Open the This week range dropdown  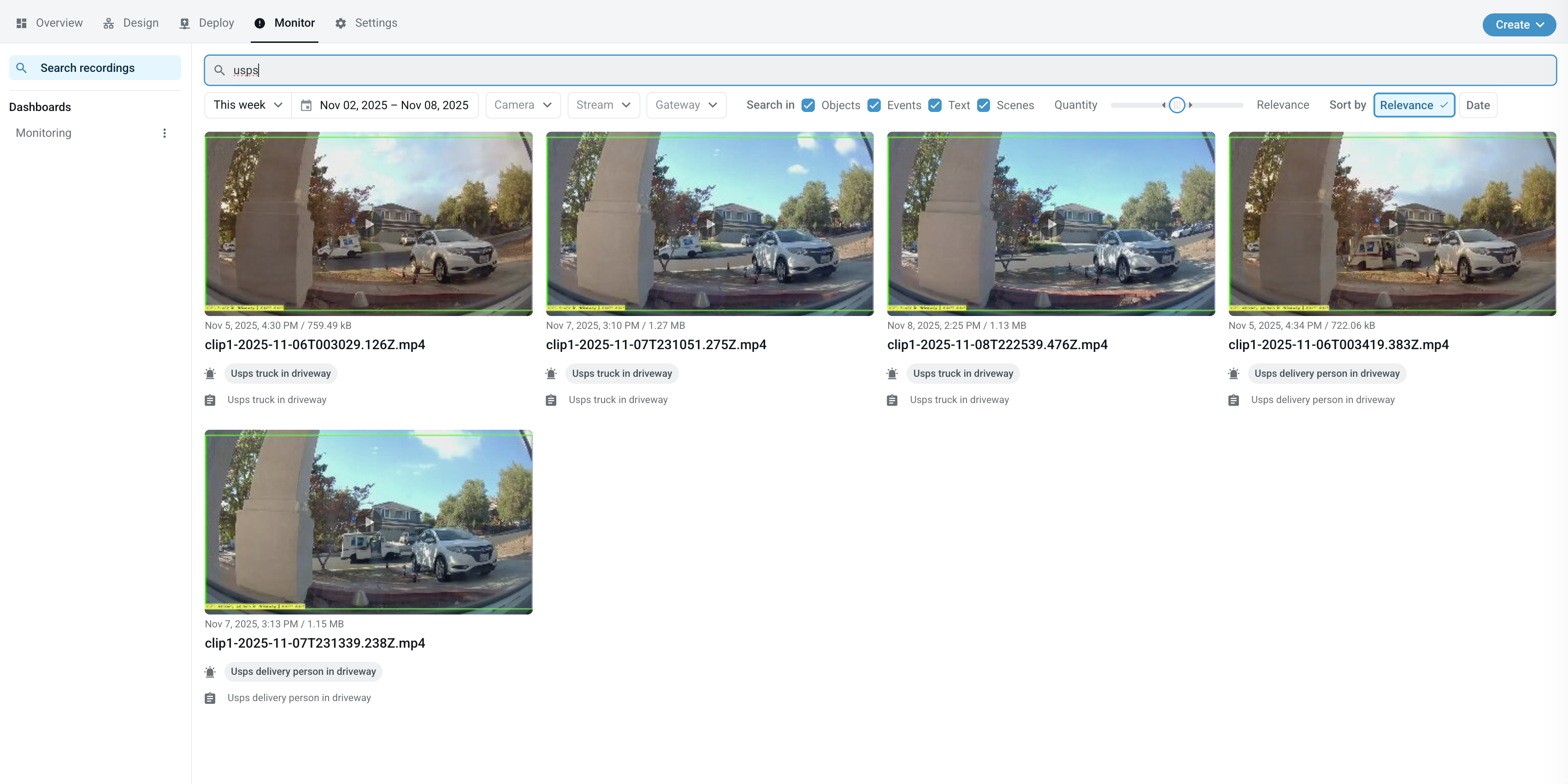point(248,105)
